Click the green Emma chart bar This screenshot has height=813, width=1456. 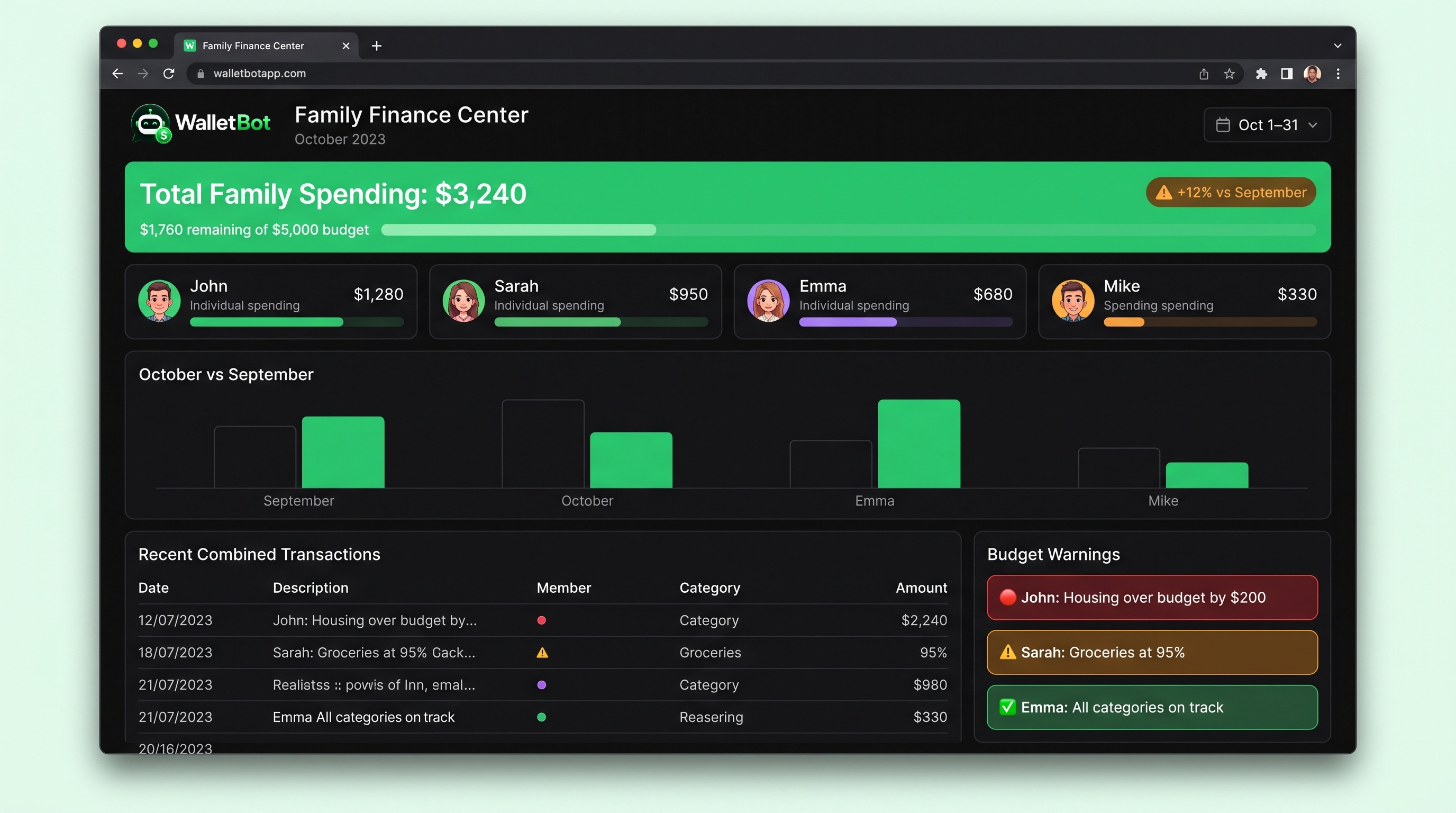pyautogui.click(x=918, y=443)
